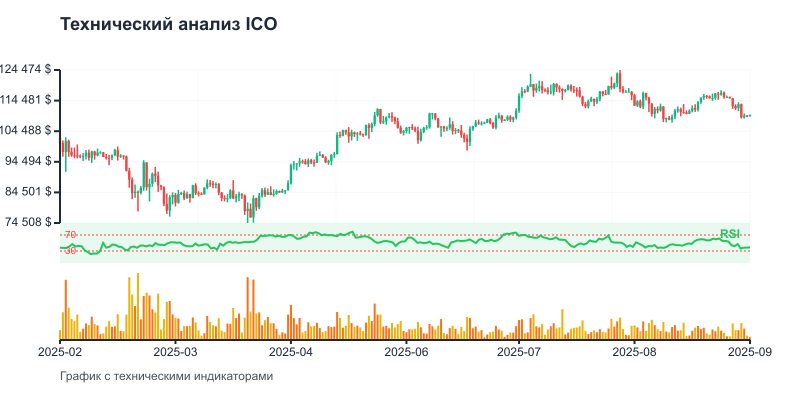Click the caption 'График с техническими индикаторами'
Viewport: 800px width, 400px height.
pyautogui.click(x=166, y=377)
